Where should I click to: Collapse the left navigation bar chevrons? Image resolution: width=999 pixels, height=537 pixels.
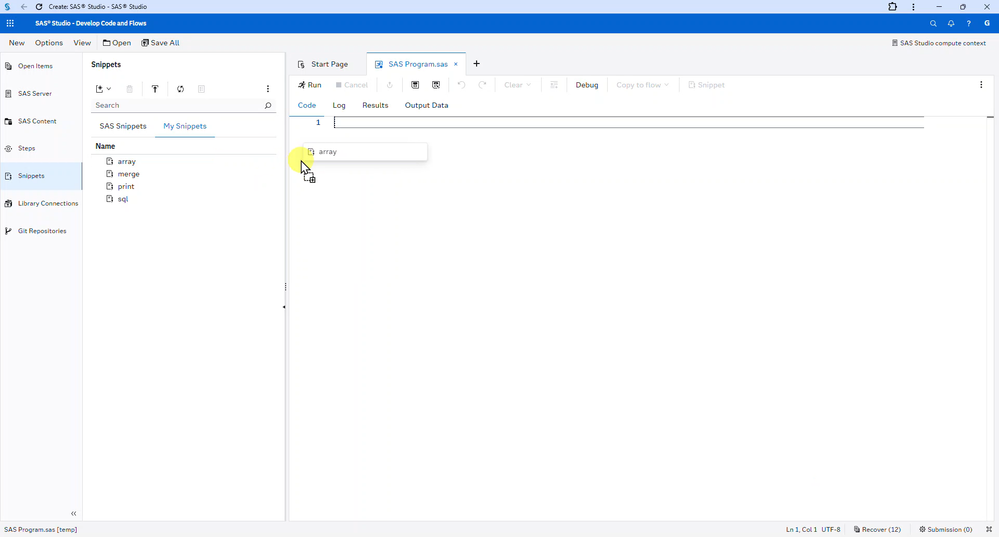[x=73, y=513]
